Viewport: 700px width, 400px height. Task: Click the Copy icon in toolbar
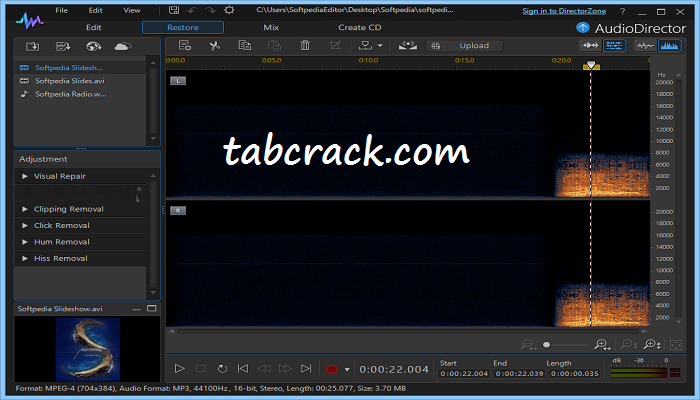pyautogui.click(x=245, y=46)
